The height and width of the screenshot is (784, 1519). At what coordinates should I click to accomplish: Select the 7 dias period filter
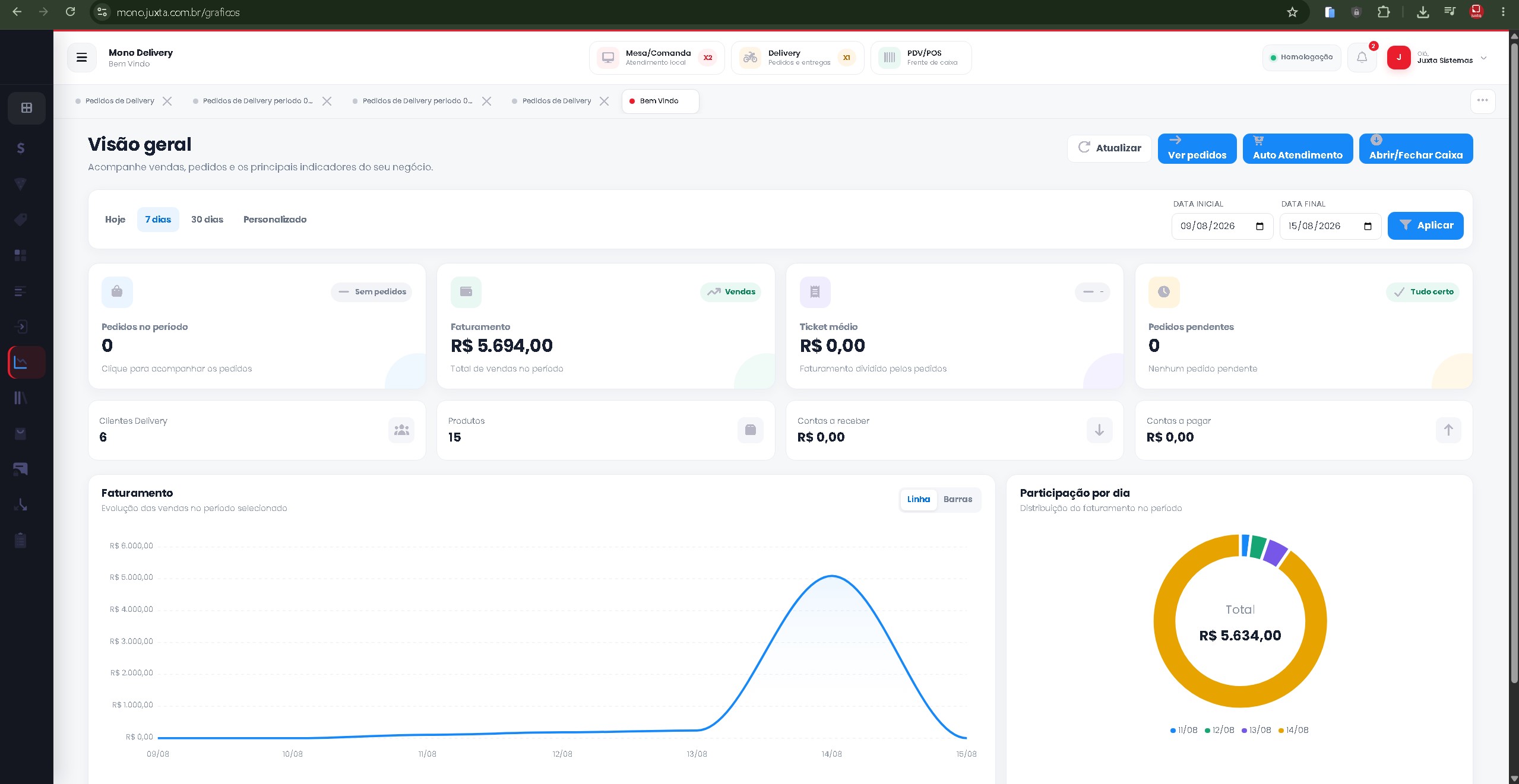(158, 220)
